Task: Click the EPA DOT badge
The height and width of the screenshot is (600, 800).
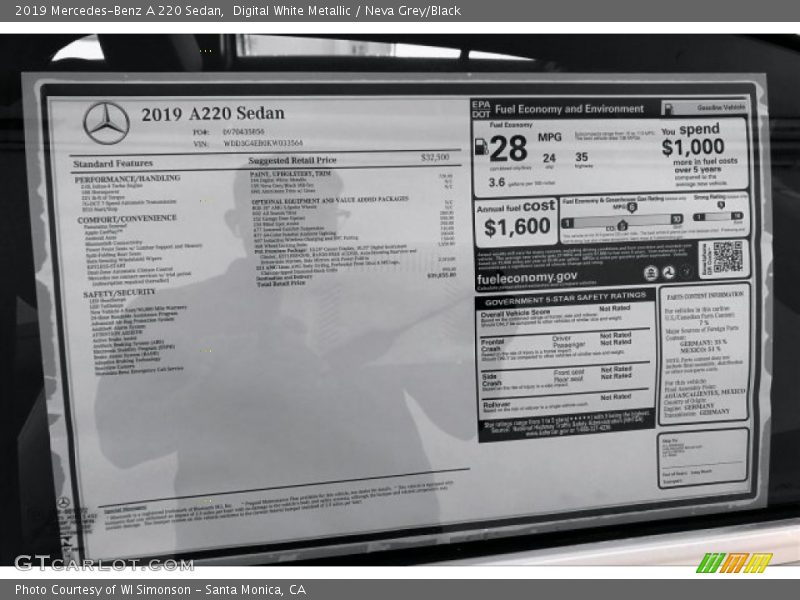Action: 481,109
